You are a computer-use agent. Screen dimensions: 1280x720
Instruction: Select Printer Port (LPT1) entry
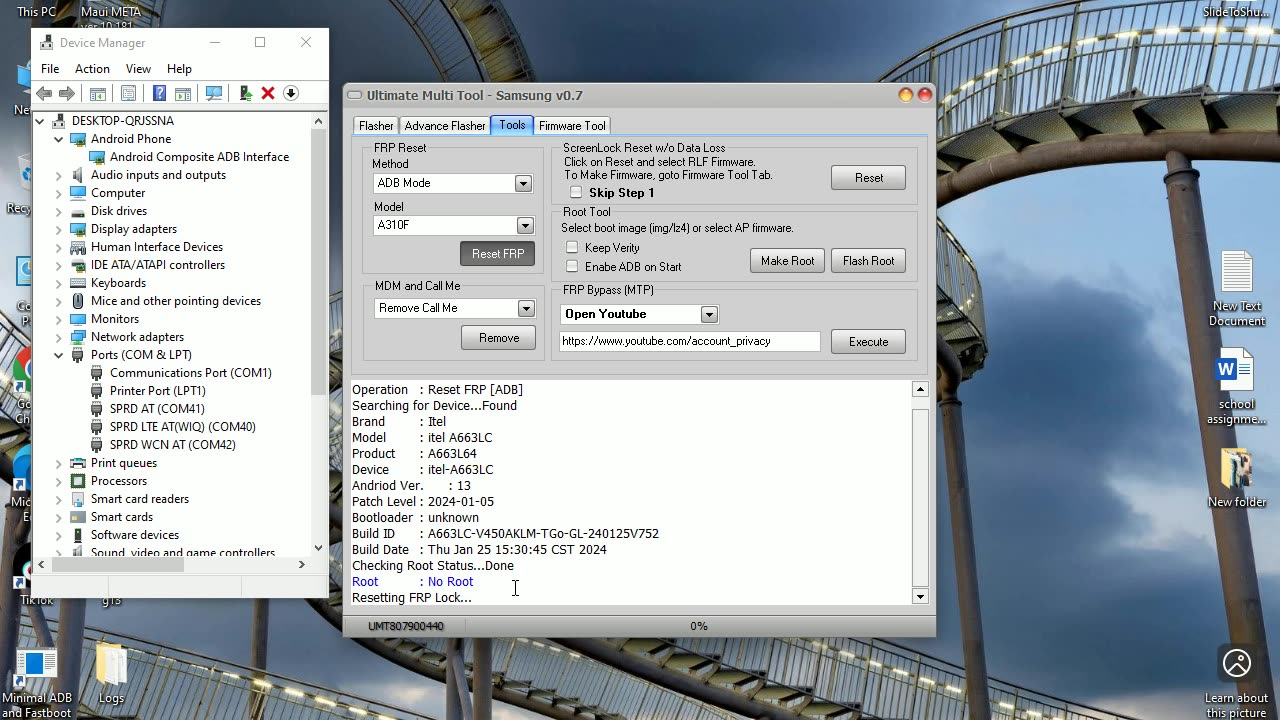point(157,391)
